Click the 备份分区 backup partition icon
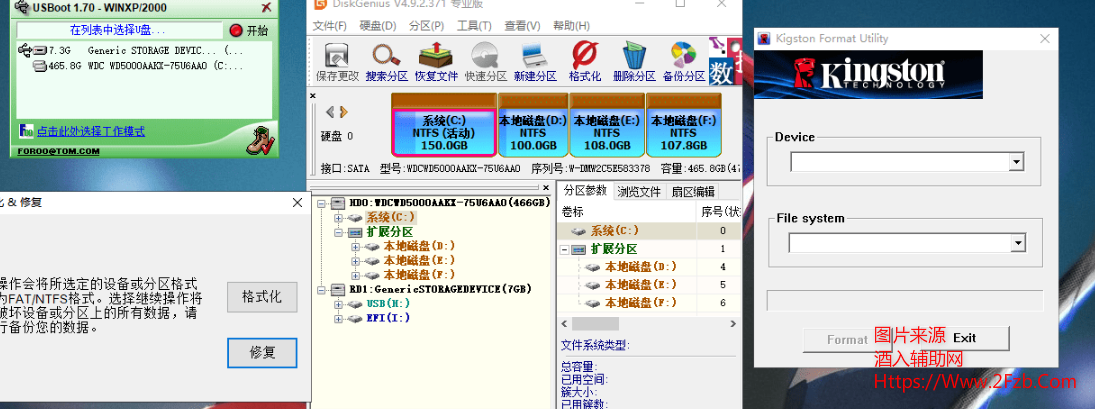The height and width of the screenshot is (409, 1095). pos(683,60)
